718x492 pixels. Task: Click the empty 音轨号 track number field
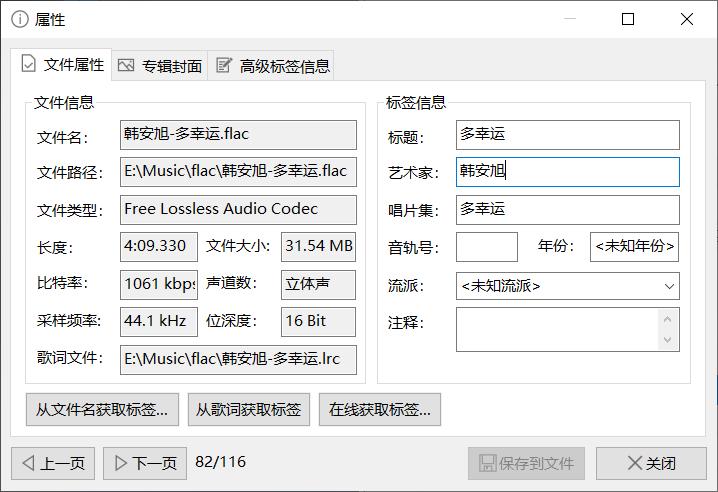[487, 247]
